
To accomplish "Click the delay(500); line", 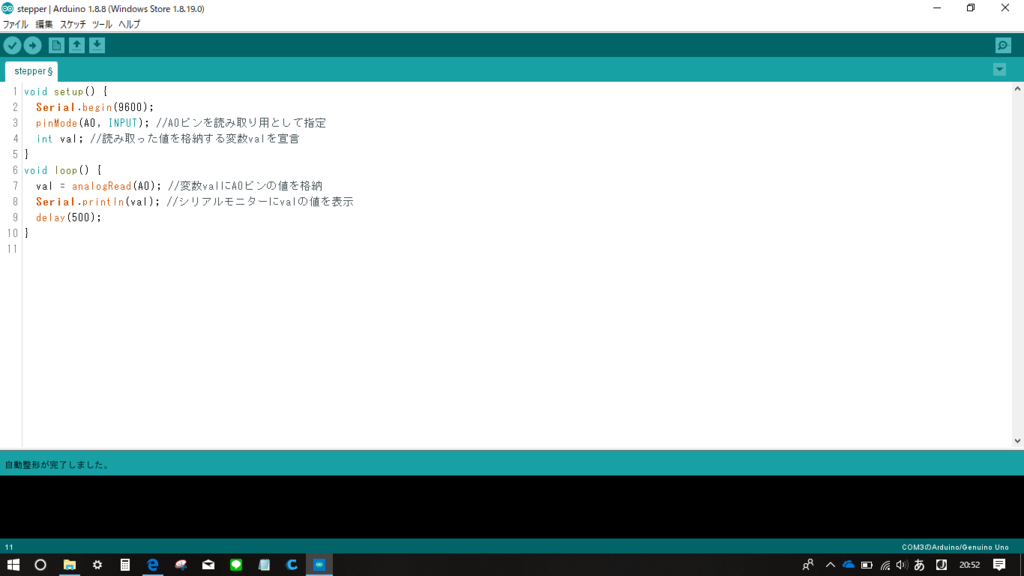I will pos(69,217).
